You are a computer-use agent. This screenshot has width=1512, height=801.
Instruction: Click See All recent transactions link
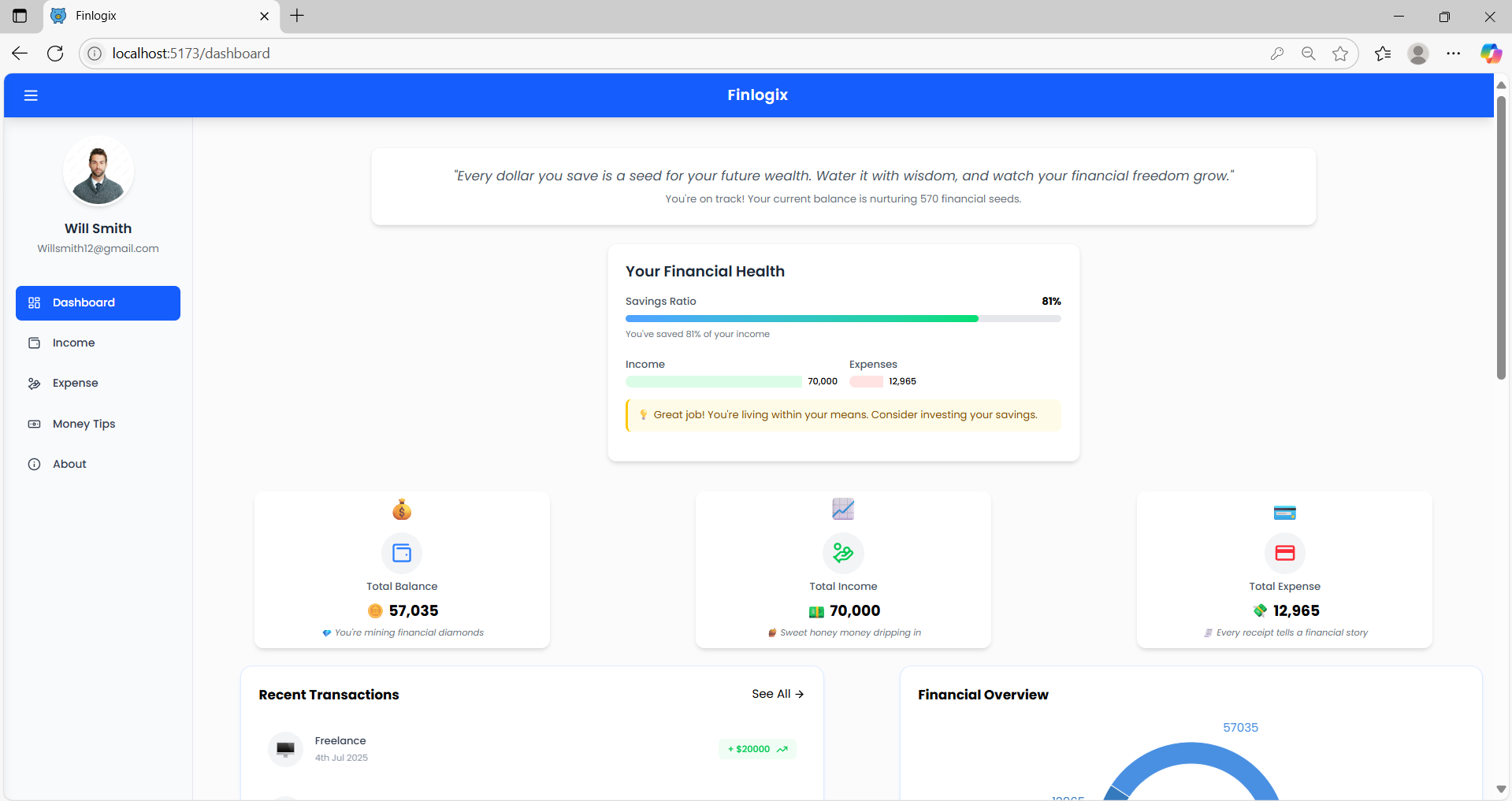click(x=778, y=694)
